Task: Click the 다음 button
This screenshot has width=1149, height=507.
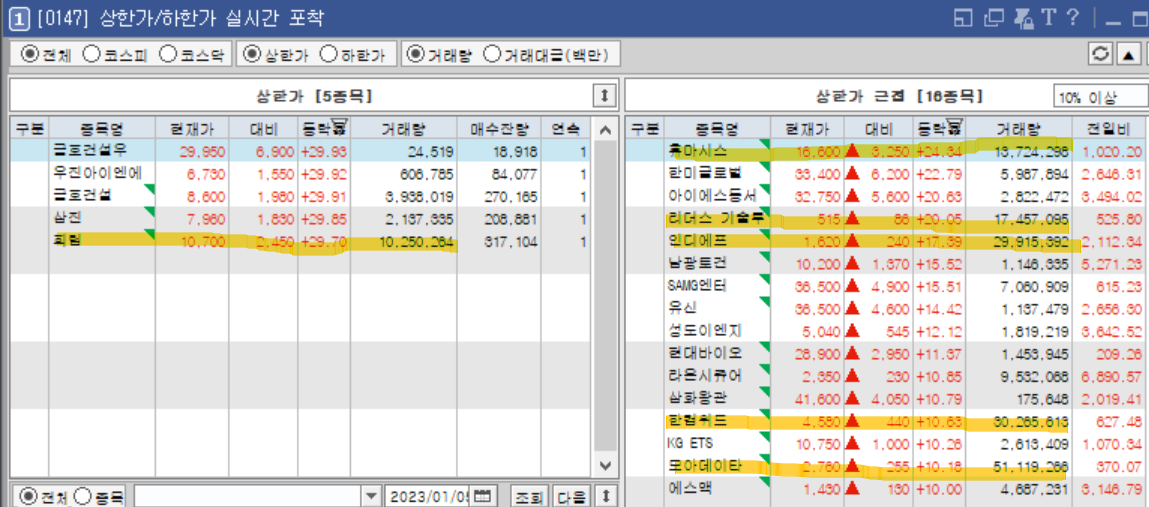Action: pos(572,496)
